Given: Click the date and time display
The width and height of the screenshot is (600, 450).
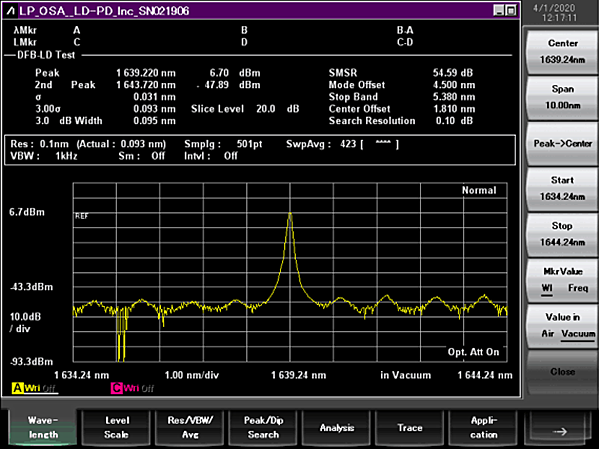Looking at the screenshot, I should pyautogui.click(x=554, y=13).
